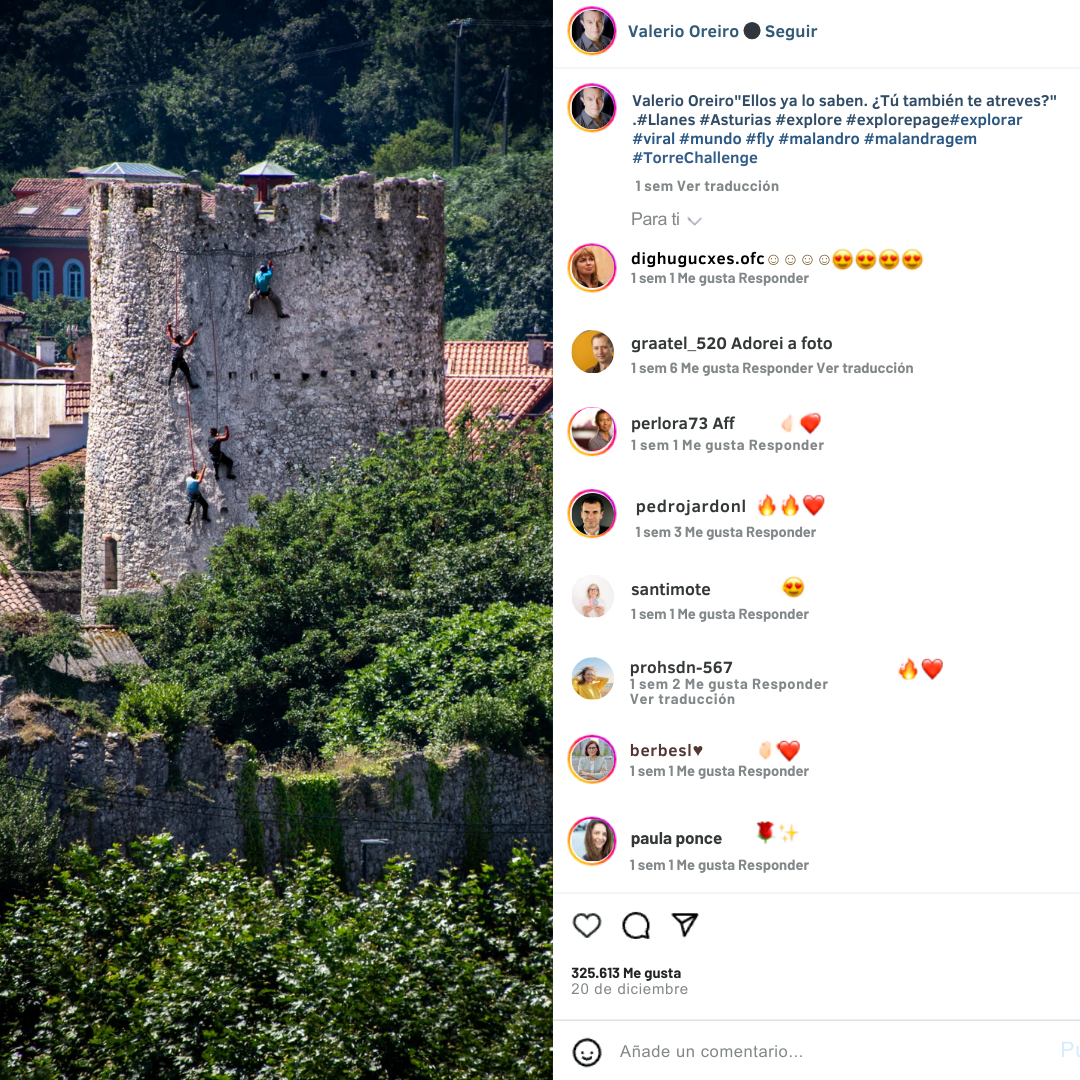Open the #TorreChallenge hashtag
Image resolution: width=1080 pixels, height=1080 pixels.
click(x=694, y=158)
